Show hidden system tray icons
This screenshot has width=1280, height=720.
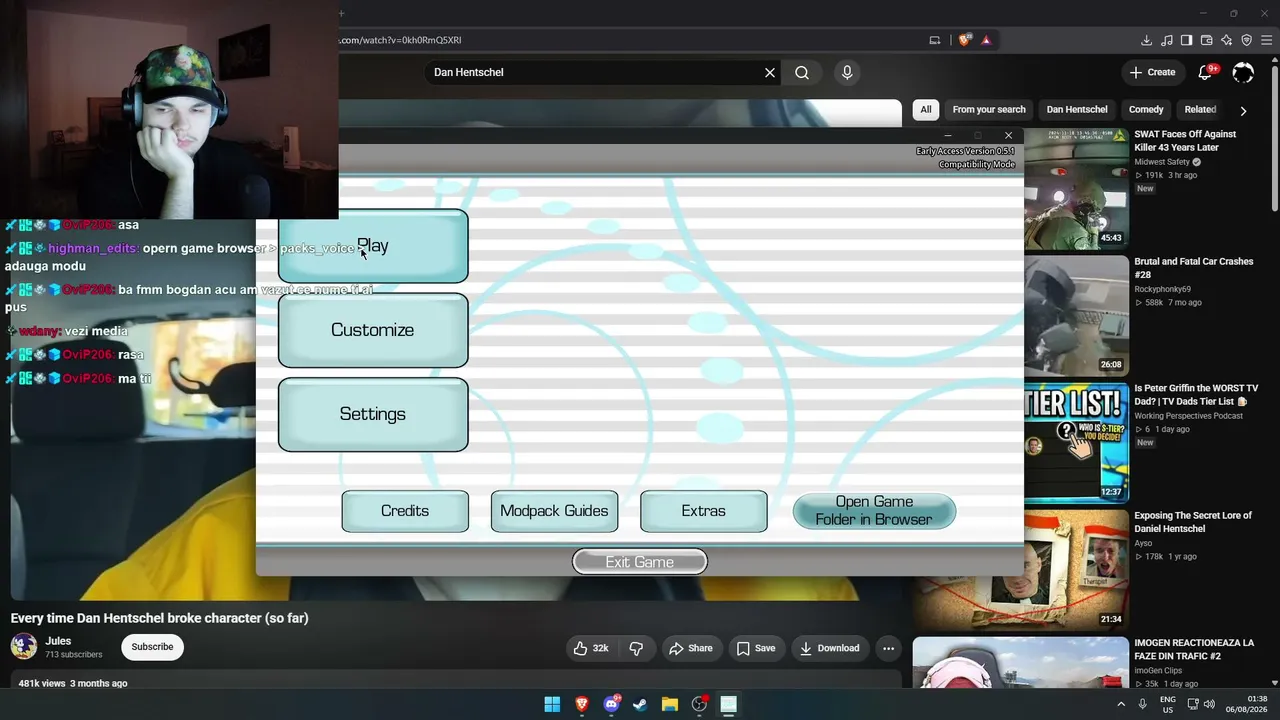click(x=1121, y=704)
